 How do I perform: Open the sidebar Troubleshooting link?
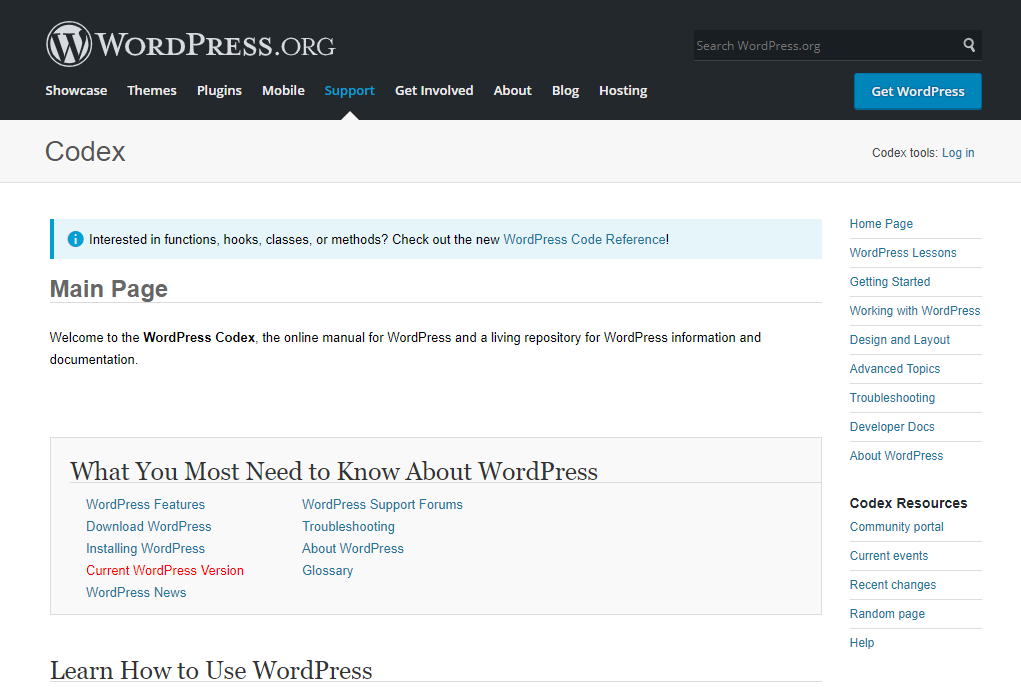pyautogui.click(x=892, y=398)
